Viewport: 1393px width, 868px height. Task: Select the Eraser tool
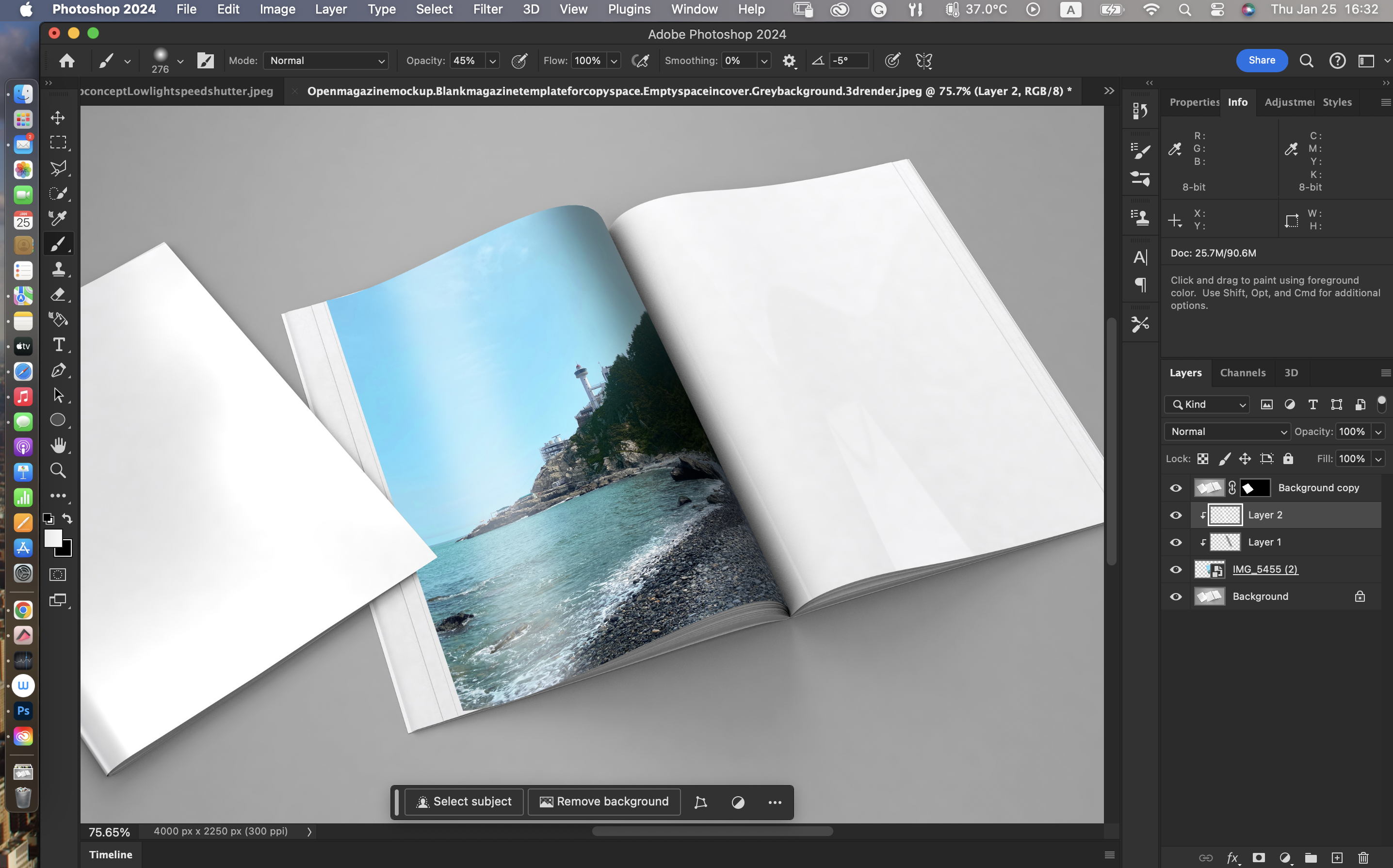coord(58,294)
